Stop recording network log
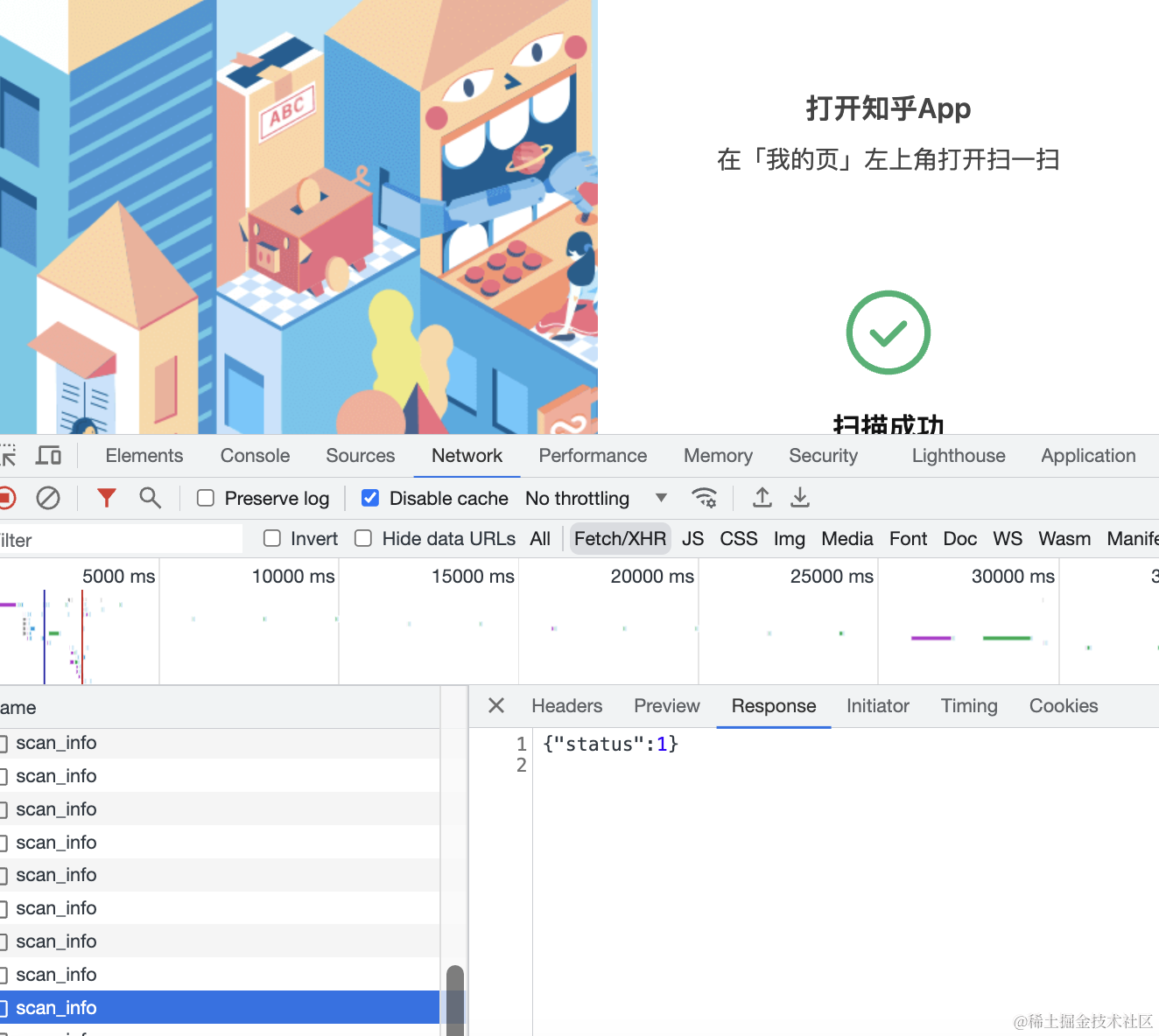 [x=6, y=499]
